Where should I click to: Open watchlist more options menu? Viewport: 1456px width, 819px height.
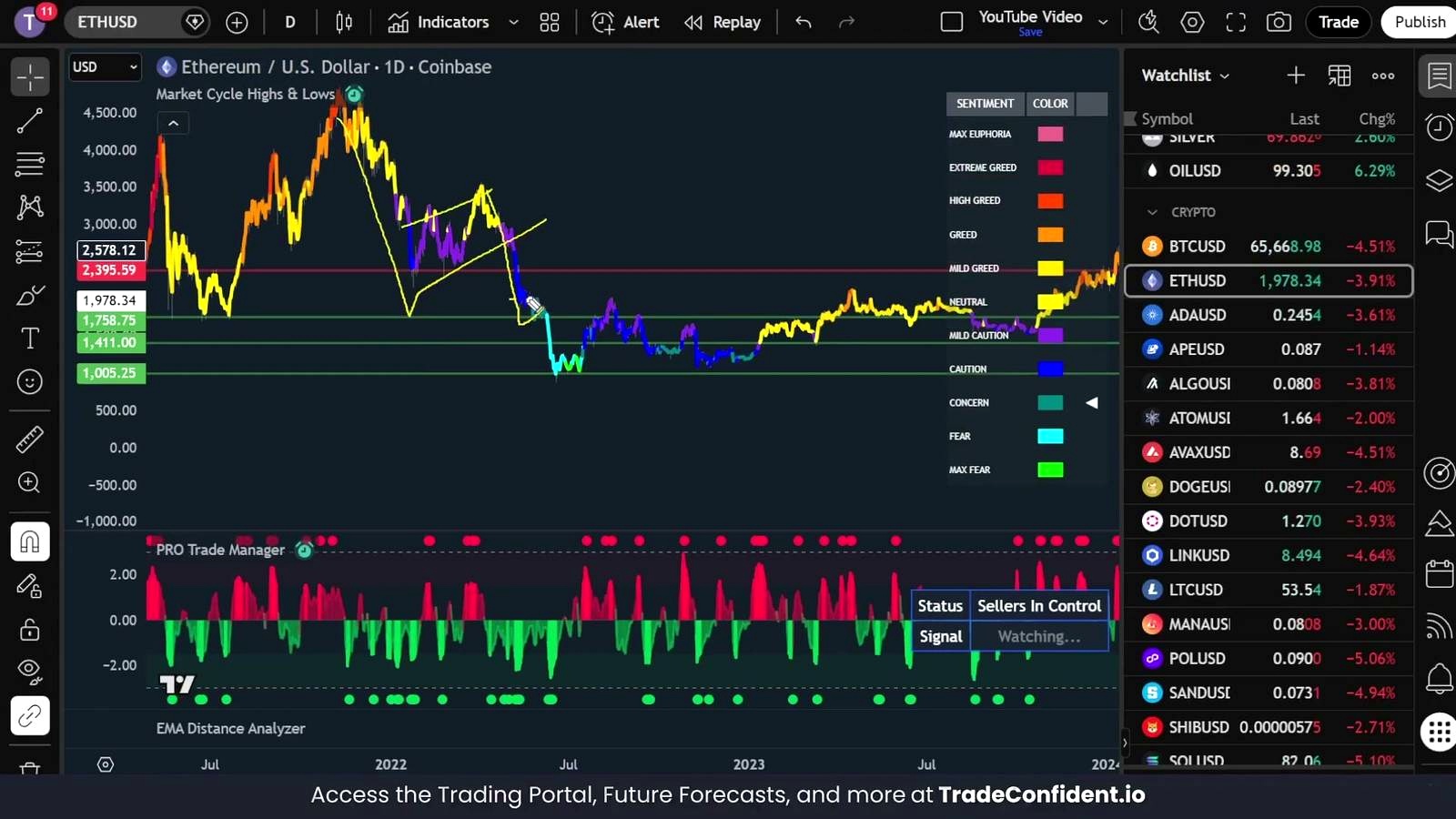click(x=1383, y=76)
